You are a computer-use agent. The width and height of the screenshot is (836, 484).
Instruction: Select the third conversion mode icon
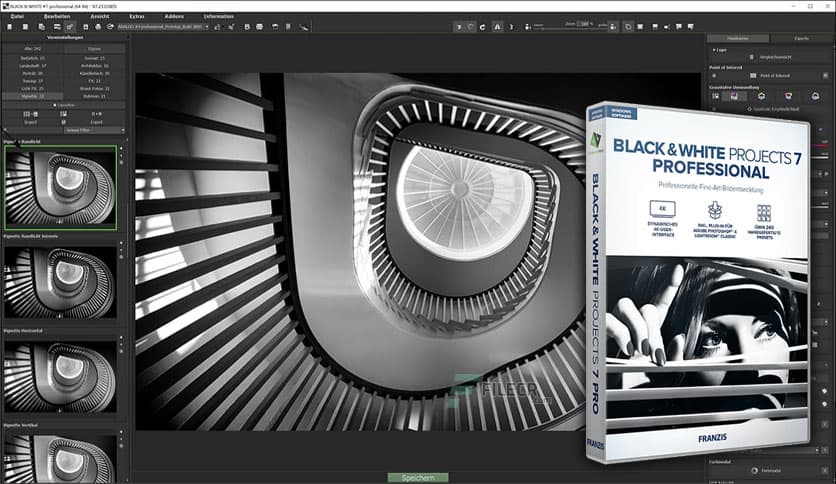click(x=761, y=96)
